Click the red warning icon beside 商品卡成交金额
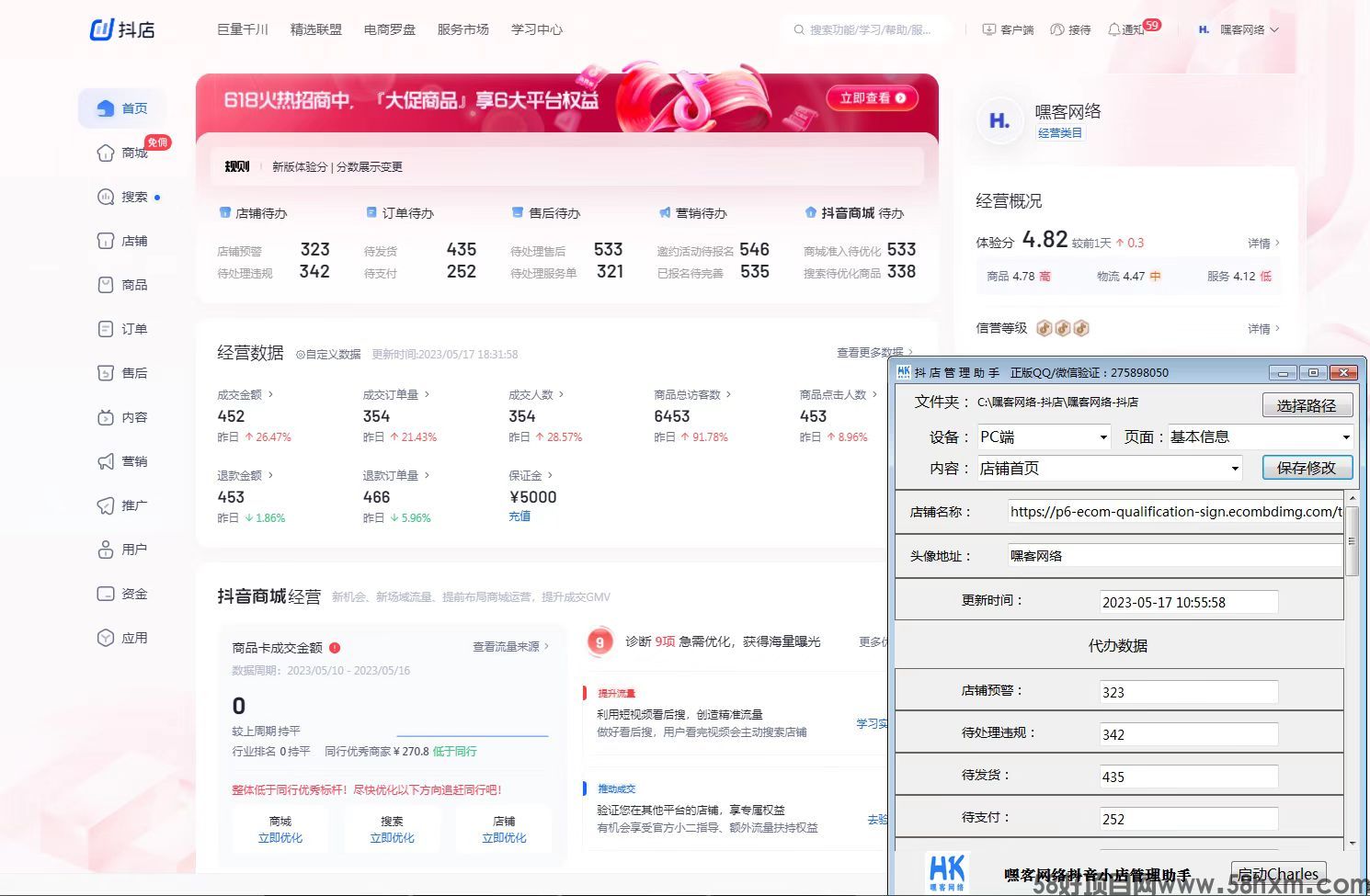1370x896 pixels. pyautogui.click(x=335, y=647)
